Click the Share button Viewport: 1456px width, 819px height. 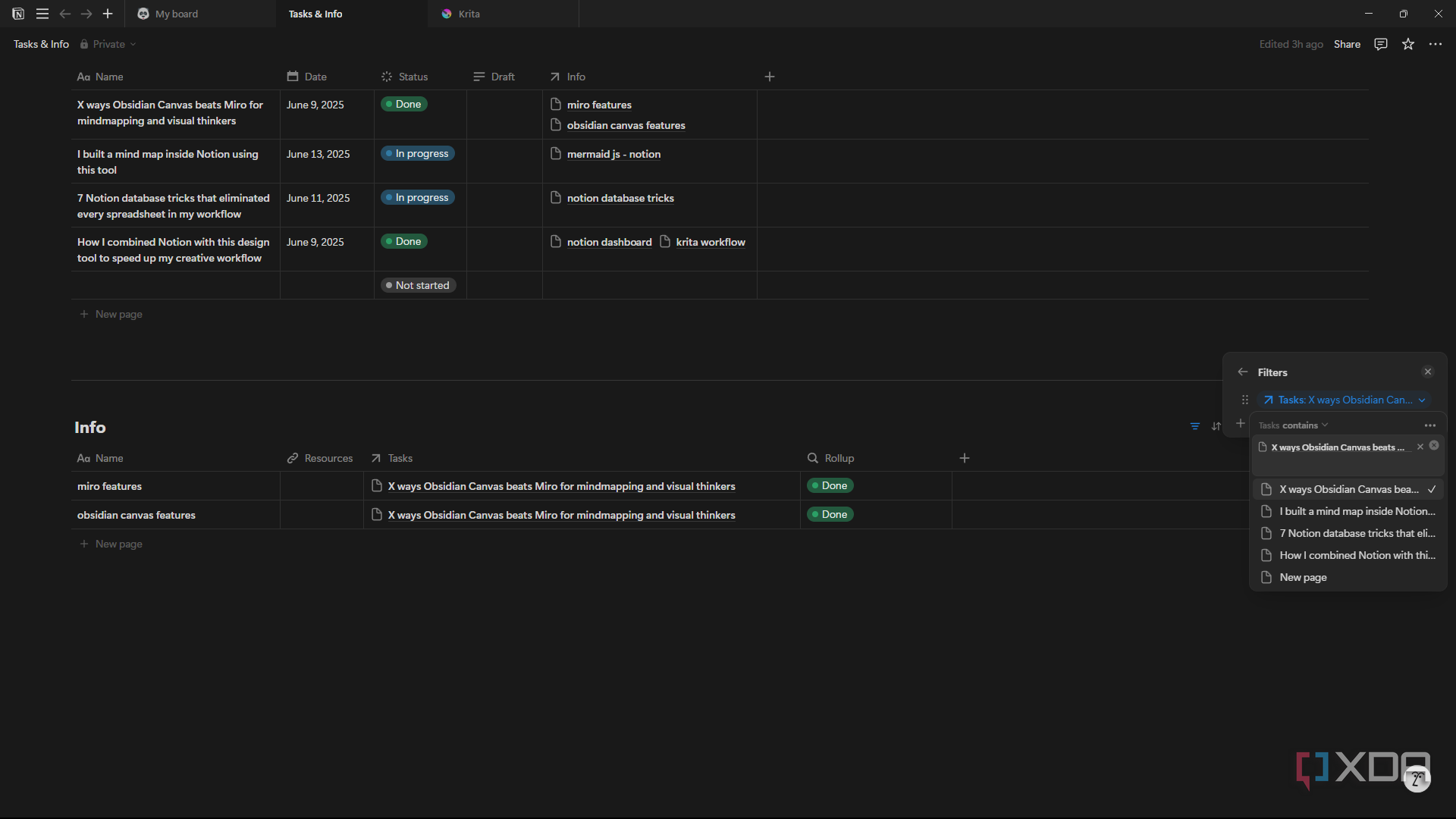(1347, 44)
